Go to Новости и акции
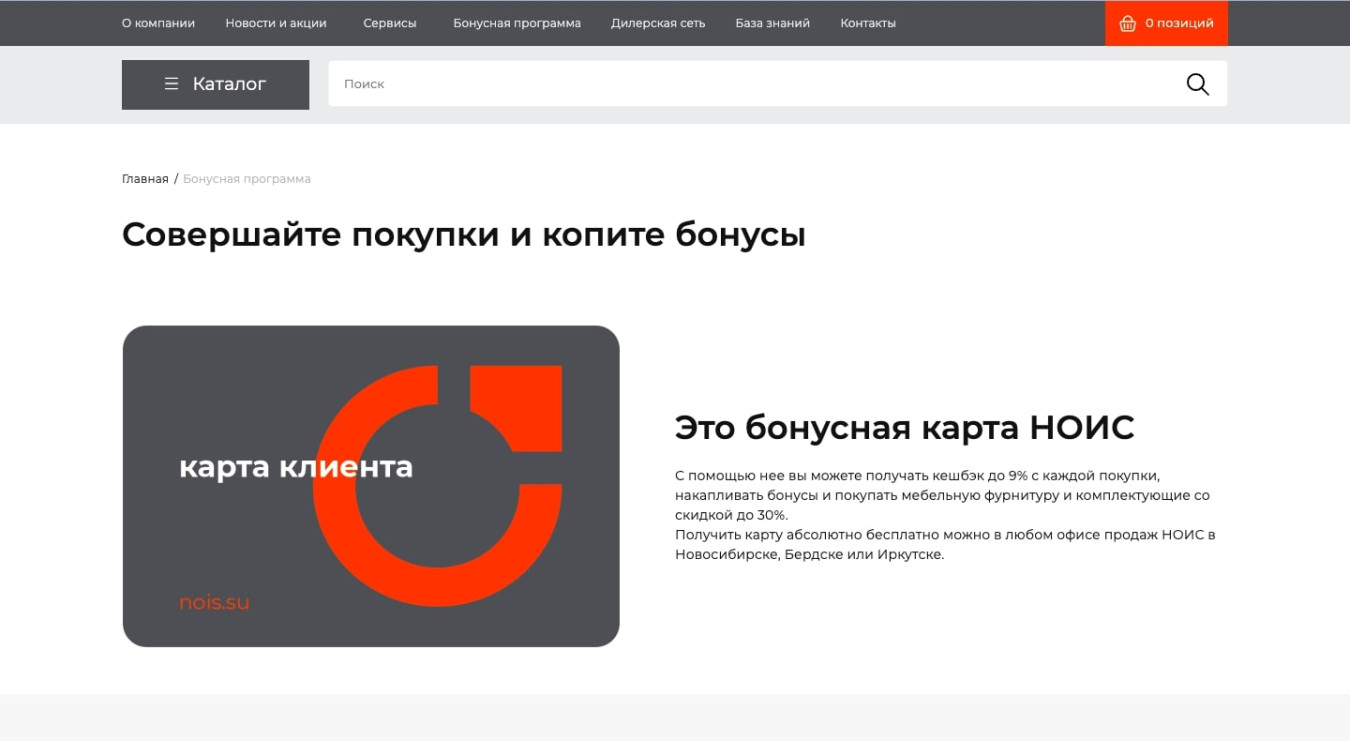The width and height of the screenshot is (1350, 741). [276, 23]
